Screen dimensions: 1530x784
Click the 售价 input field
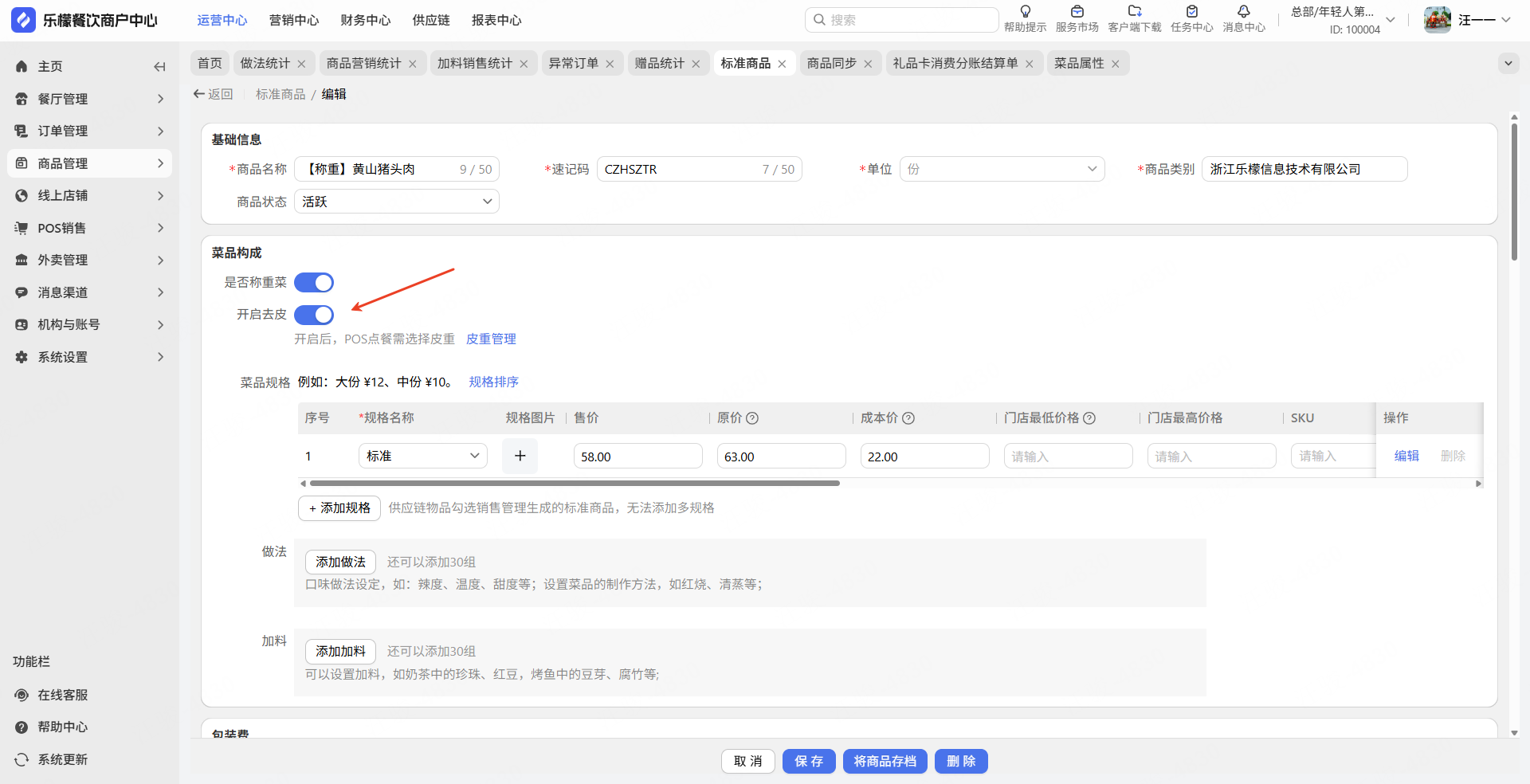click(637, 457)
